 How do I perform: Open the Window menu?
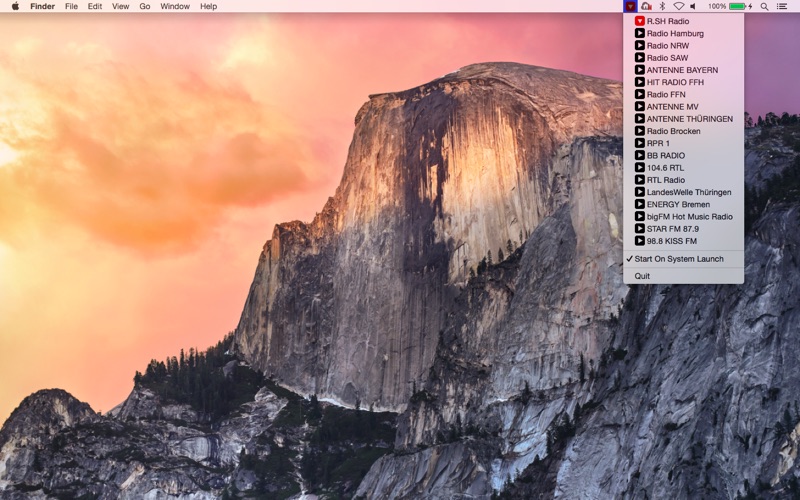(174, 6)
